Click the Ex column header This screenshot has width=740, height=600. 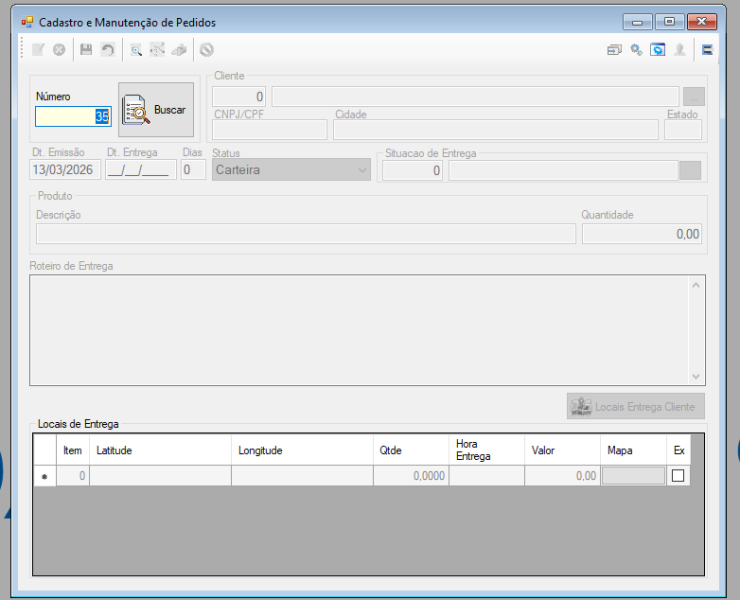pyautogui.click(x=679, y=450)
